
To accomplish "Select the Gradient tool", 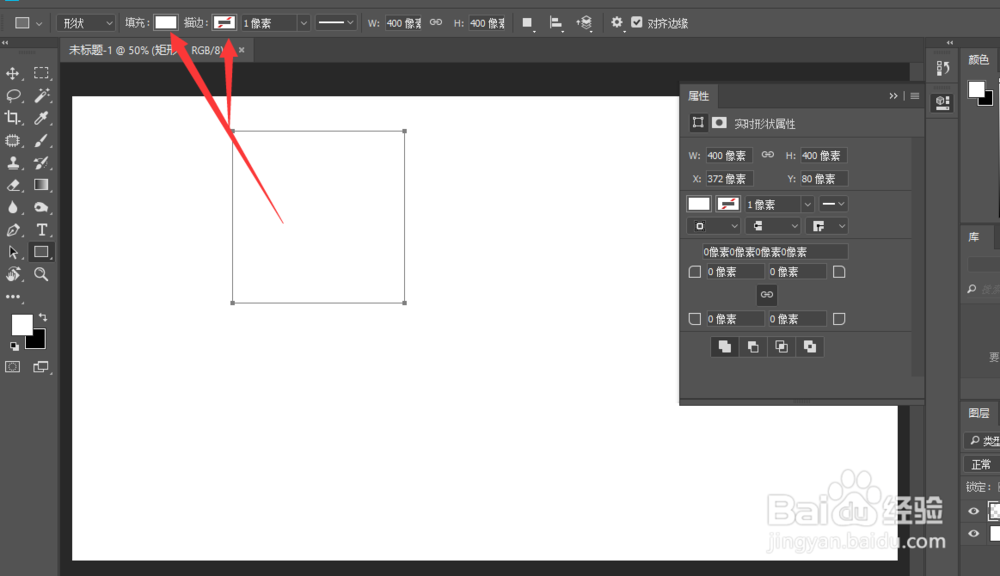I will point(41,185).
